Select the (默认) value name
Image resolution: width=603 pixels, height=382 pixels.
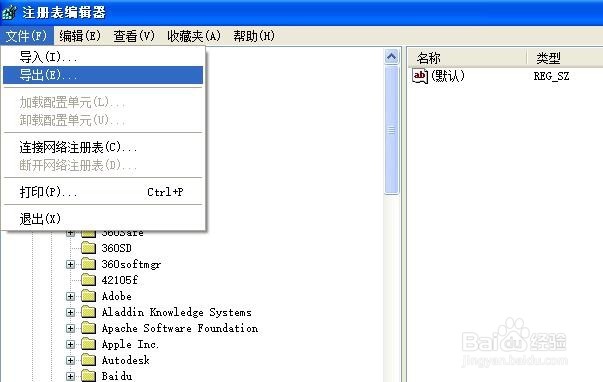(448, 76)
